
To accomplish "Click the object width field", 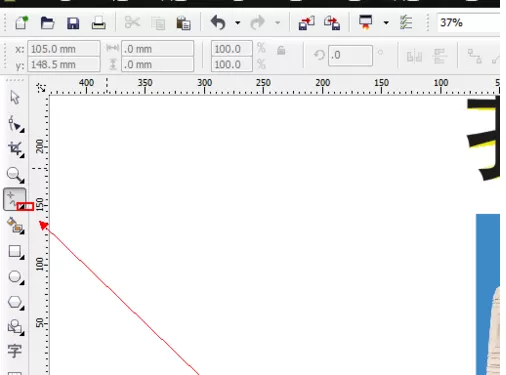I will [x=157, y=49].
